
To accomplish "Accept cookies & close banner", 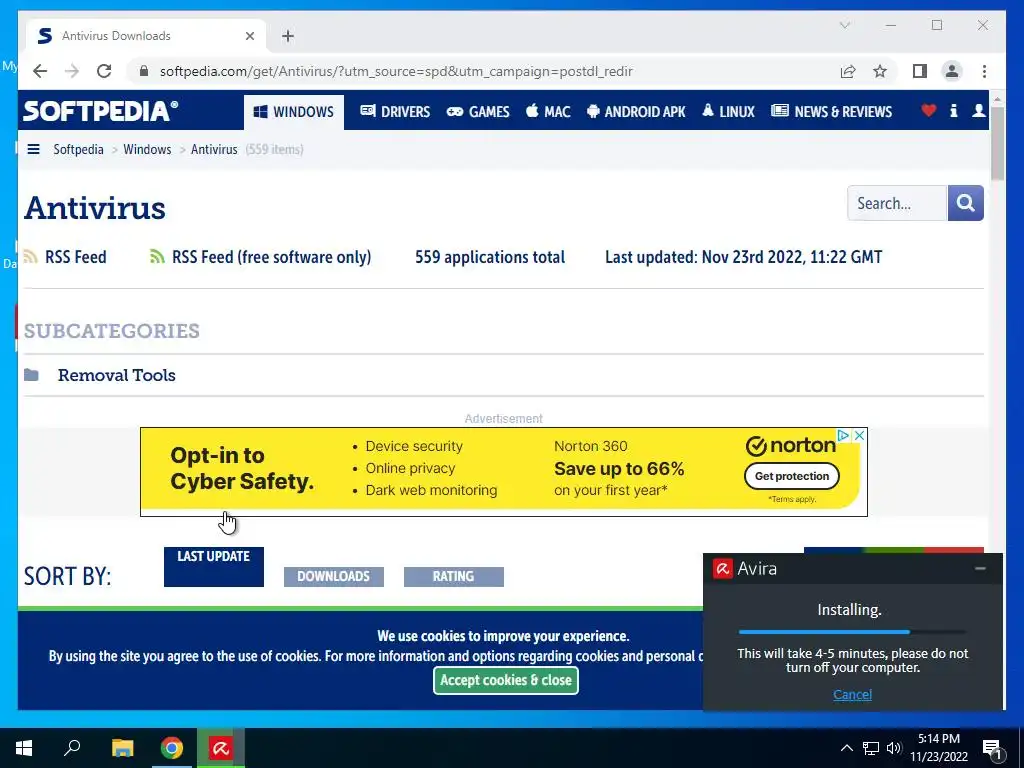I will pos(505,680).
